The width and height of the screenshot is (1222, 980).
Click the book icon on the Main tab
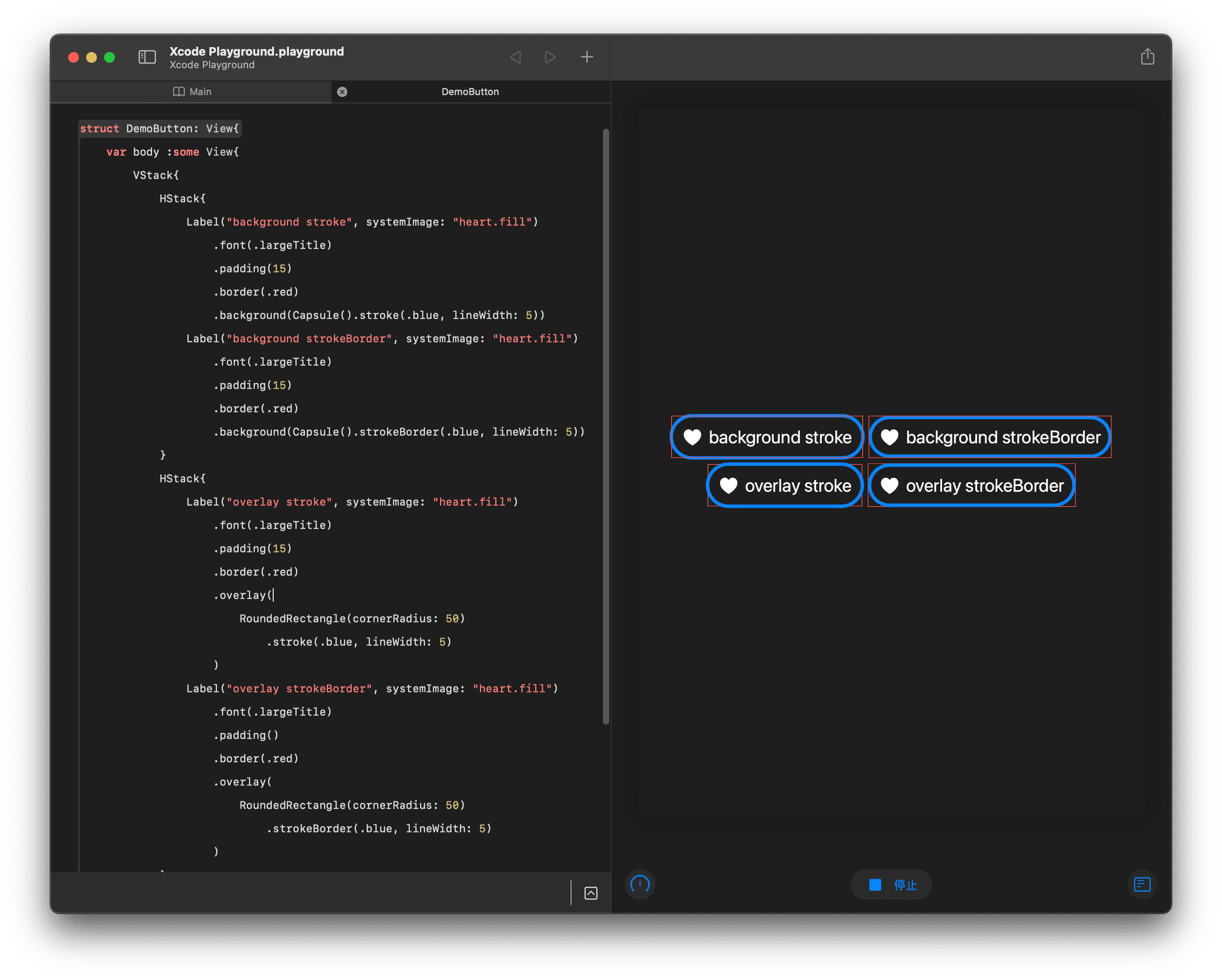tap(178, 91)
